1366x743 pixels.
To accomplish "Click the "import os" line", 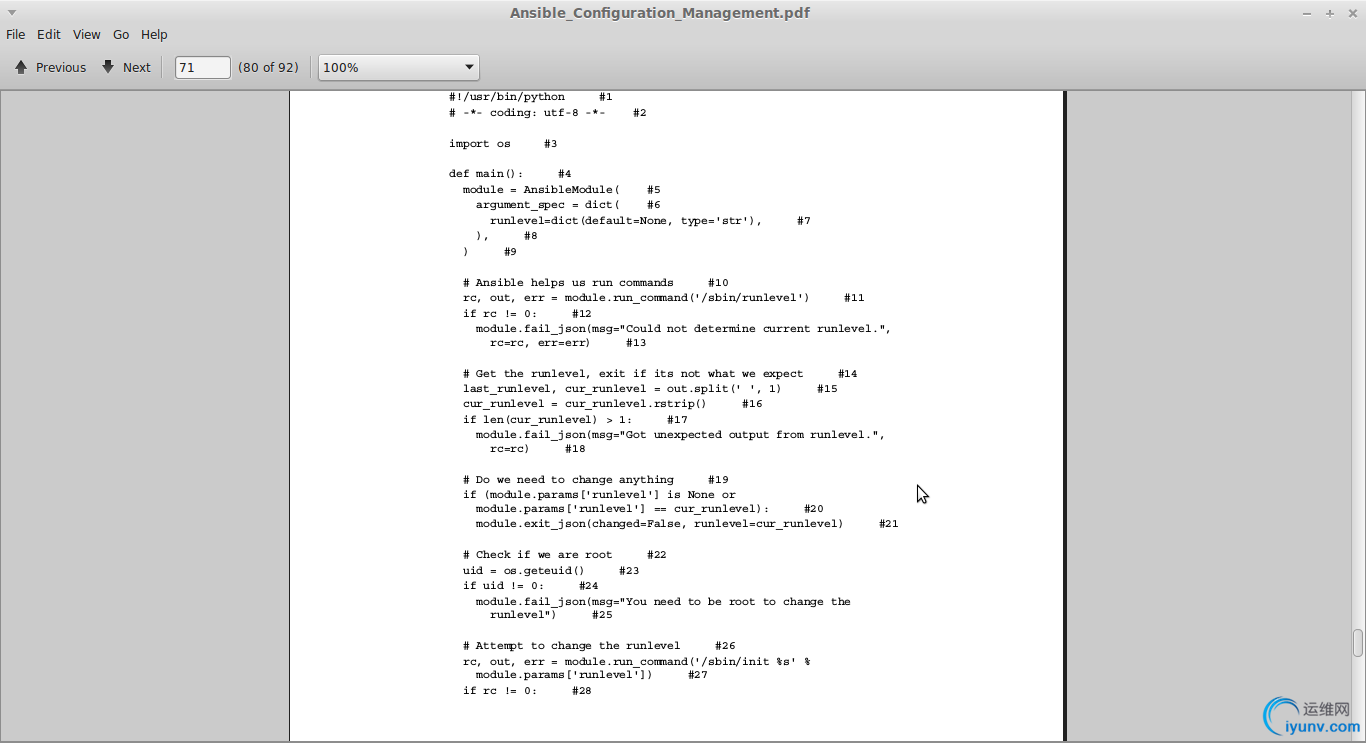I will click(503, 144).
